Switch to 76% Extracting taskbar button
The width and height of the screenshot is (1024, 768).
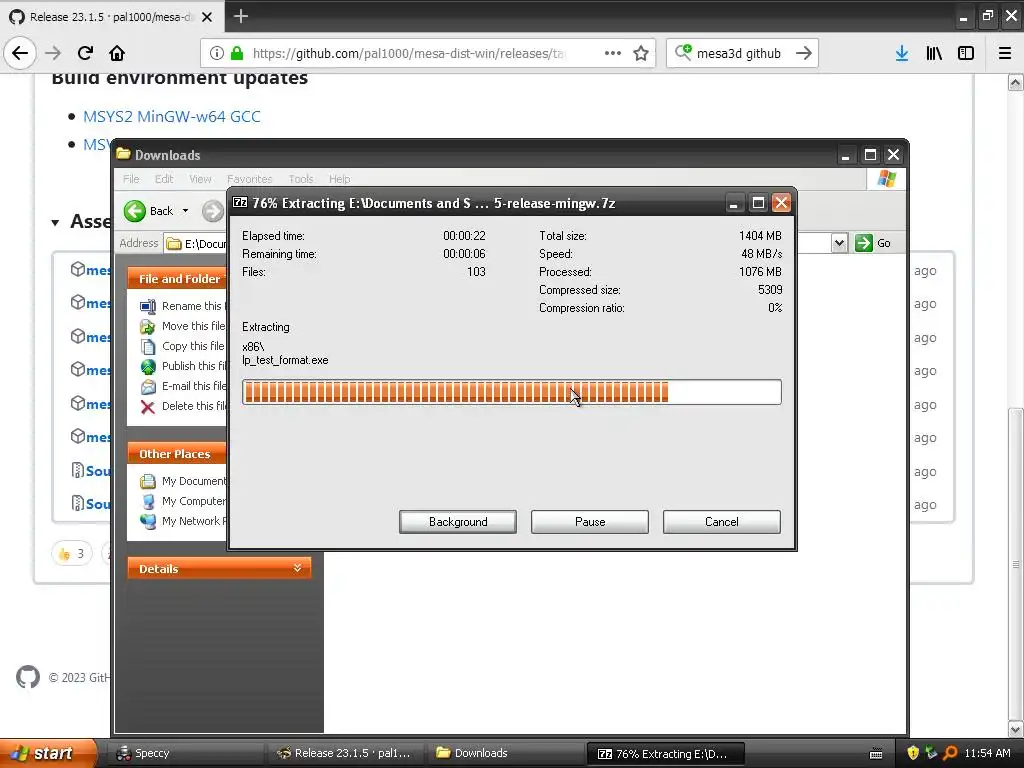point(665,754)
